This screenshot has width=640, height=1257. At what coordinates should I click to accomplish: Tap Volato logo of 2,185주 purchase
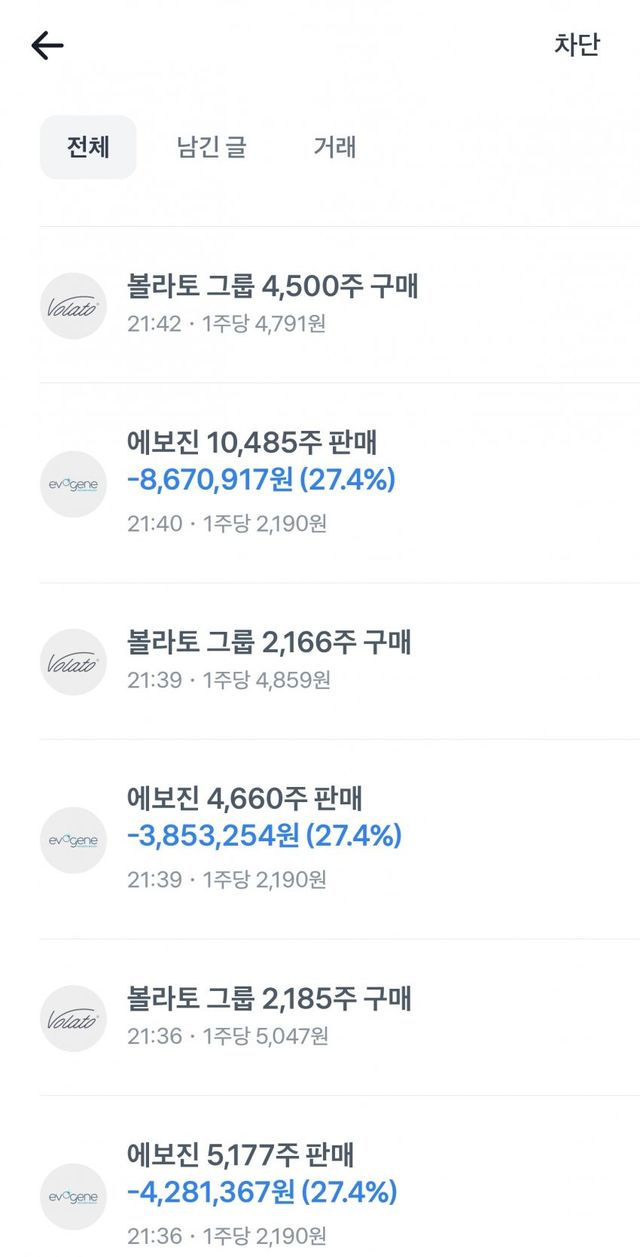(73, 1018)
